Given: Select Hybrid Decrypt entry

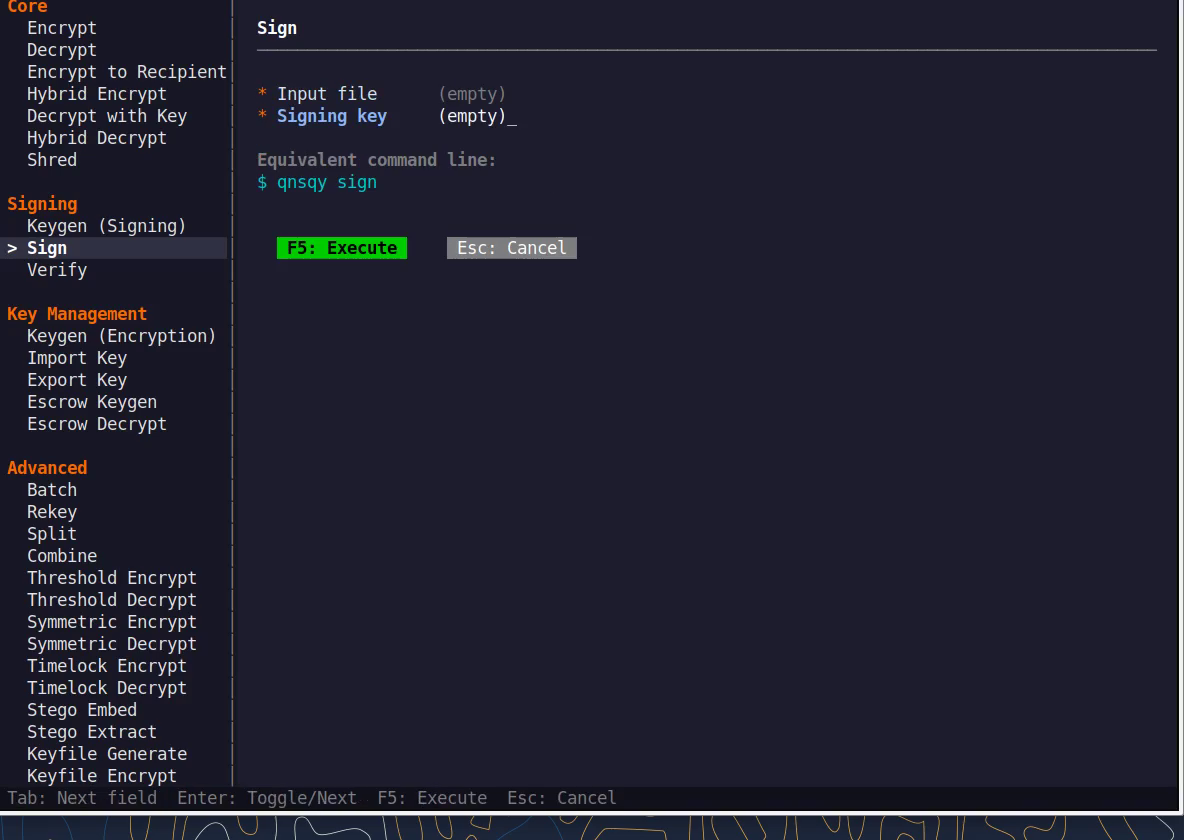Looking at the screenshot, I should tap(97, 137).
